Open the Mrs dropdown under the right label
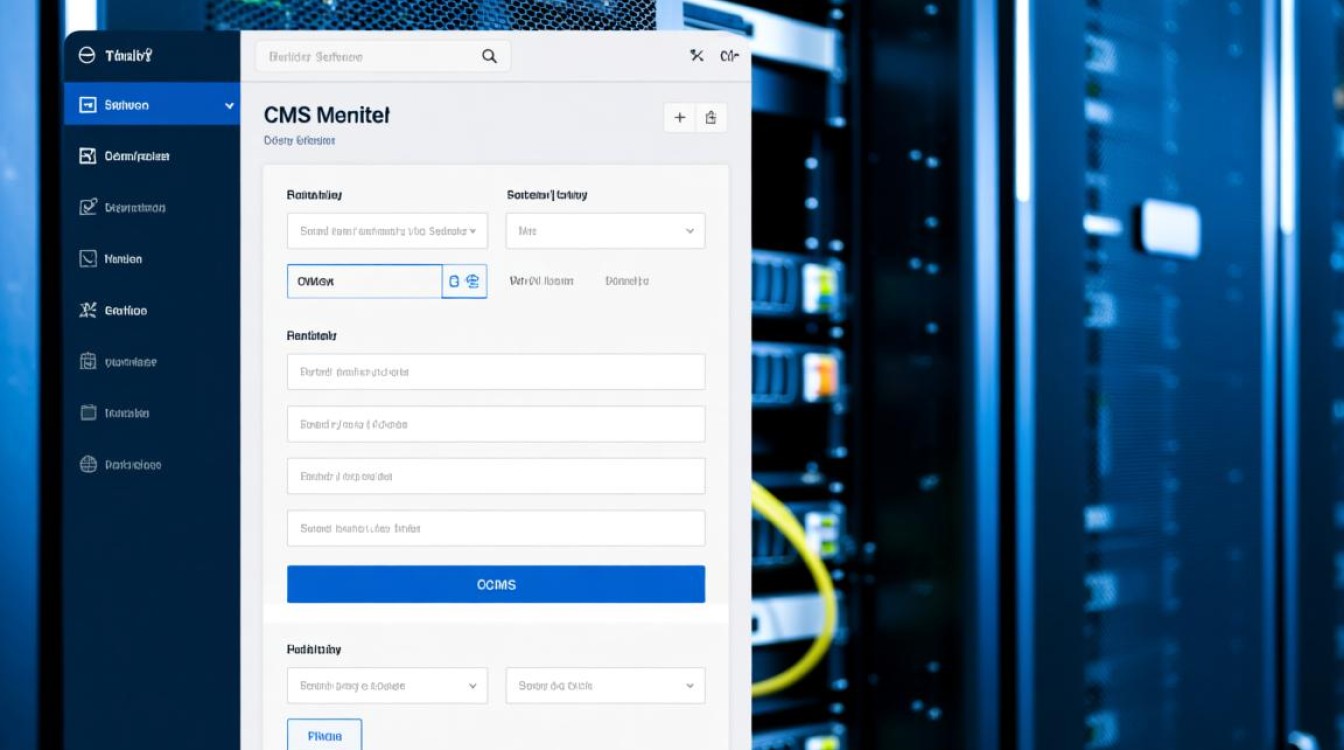Viewport: 1344px width, 750px height. (605, 231)
